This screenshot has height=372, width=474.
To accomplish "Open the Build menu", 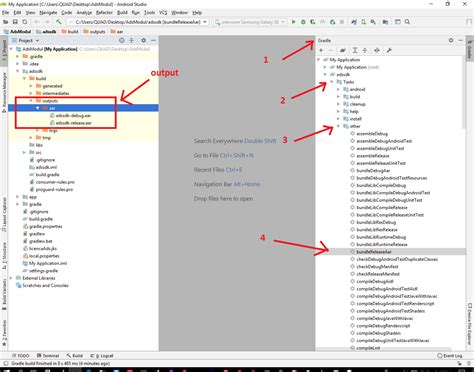I will tap(122, 13).
